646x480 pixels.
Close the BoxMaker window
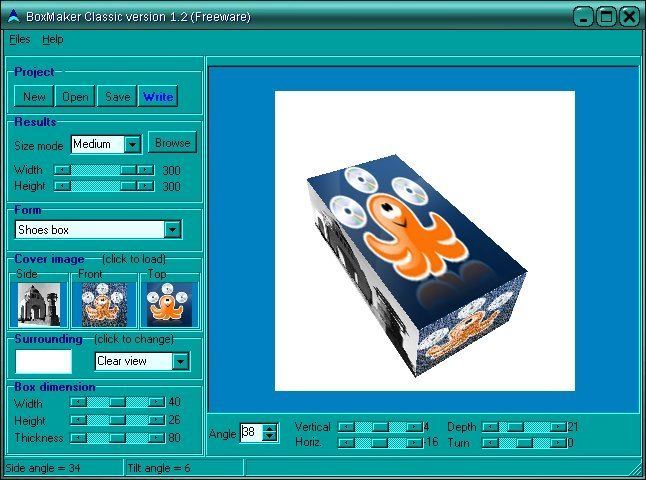click(x=630, y=17)
